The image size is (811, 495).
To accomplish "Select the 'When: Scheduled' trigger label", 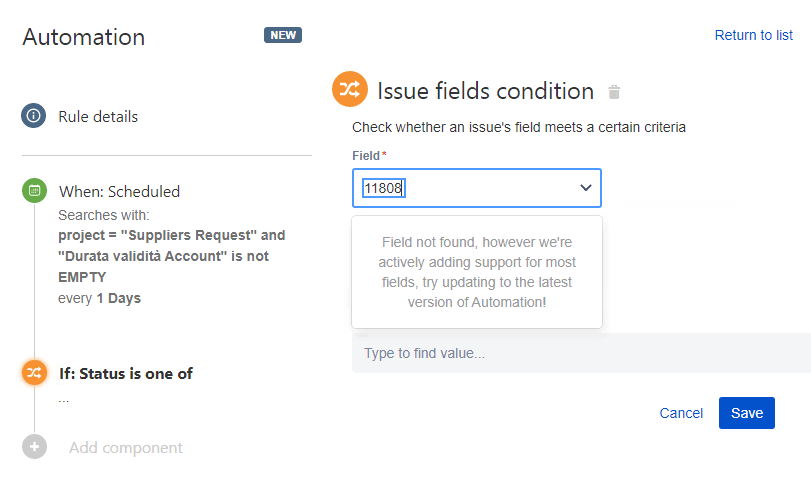I will tap(119, 191).
